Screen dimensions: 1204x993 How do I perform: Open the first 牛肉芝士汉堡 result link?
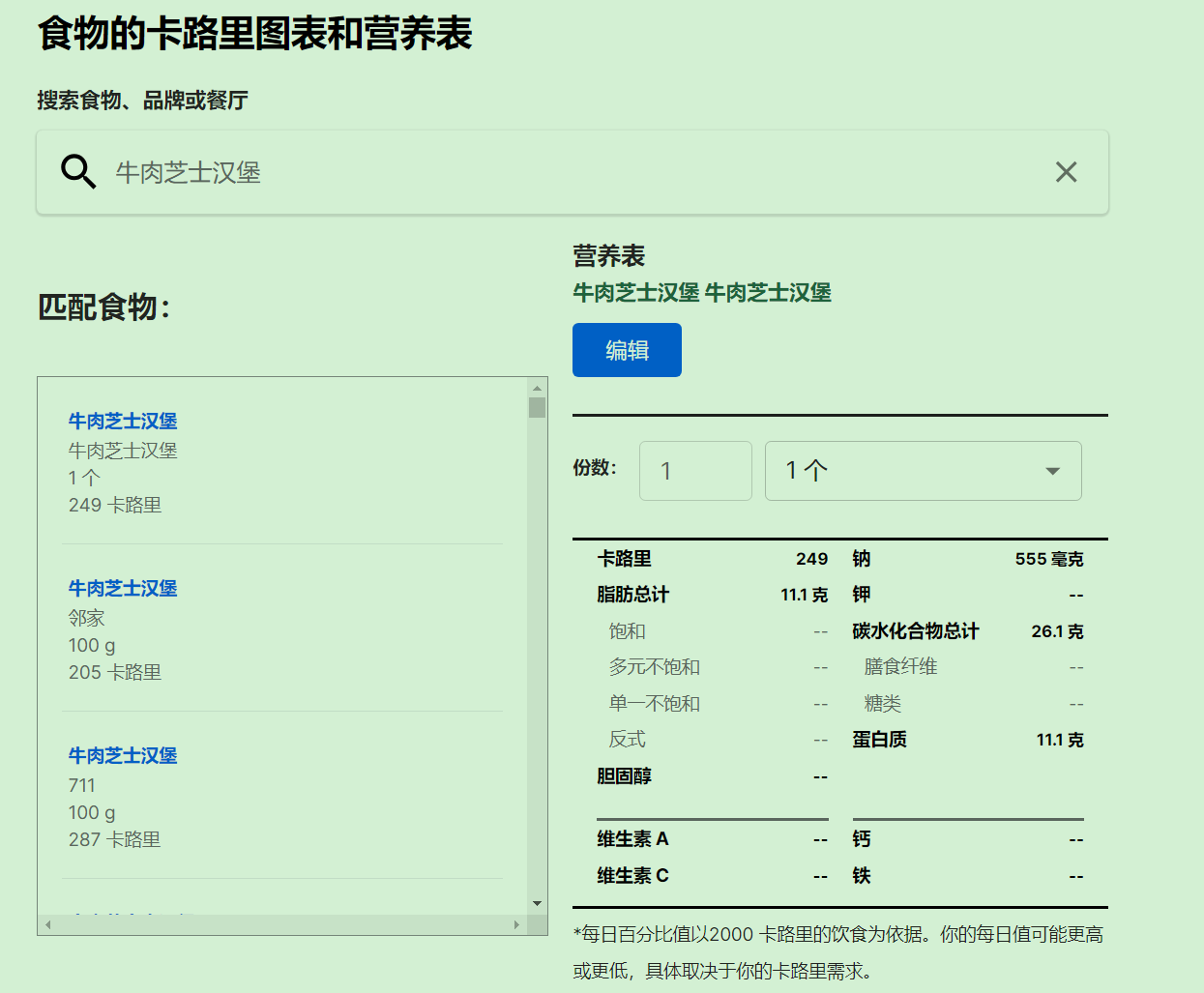123,421
